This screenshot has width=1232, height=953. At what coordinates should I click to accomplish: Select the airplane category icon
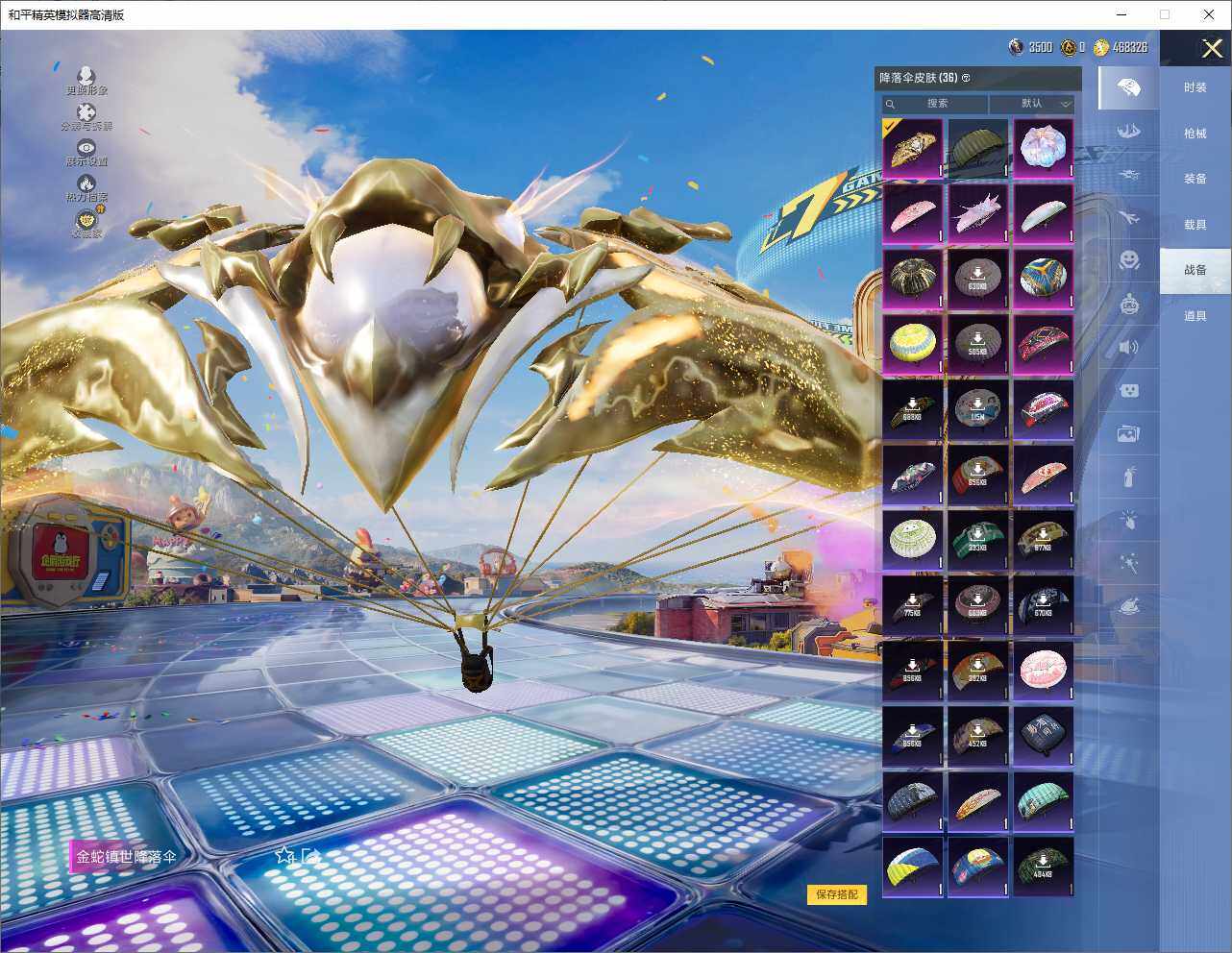(x=1129, y=217)
